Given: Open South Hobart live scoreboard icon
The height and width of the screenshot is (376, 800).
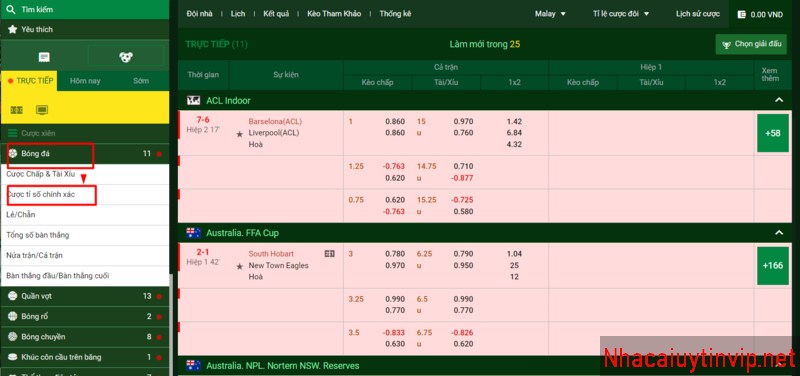Looking at the screenshot, I should [330, 254].
